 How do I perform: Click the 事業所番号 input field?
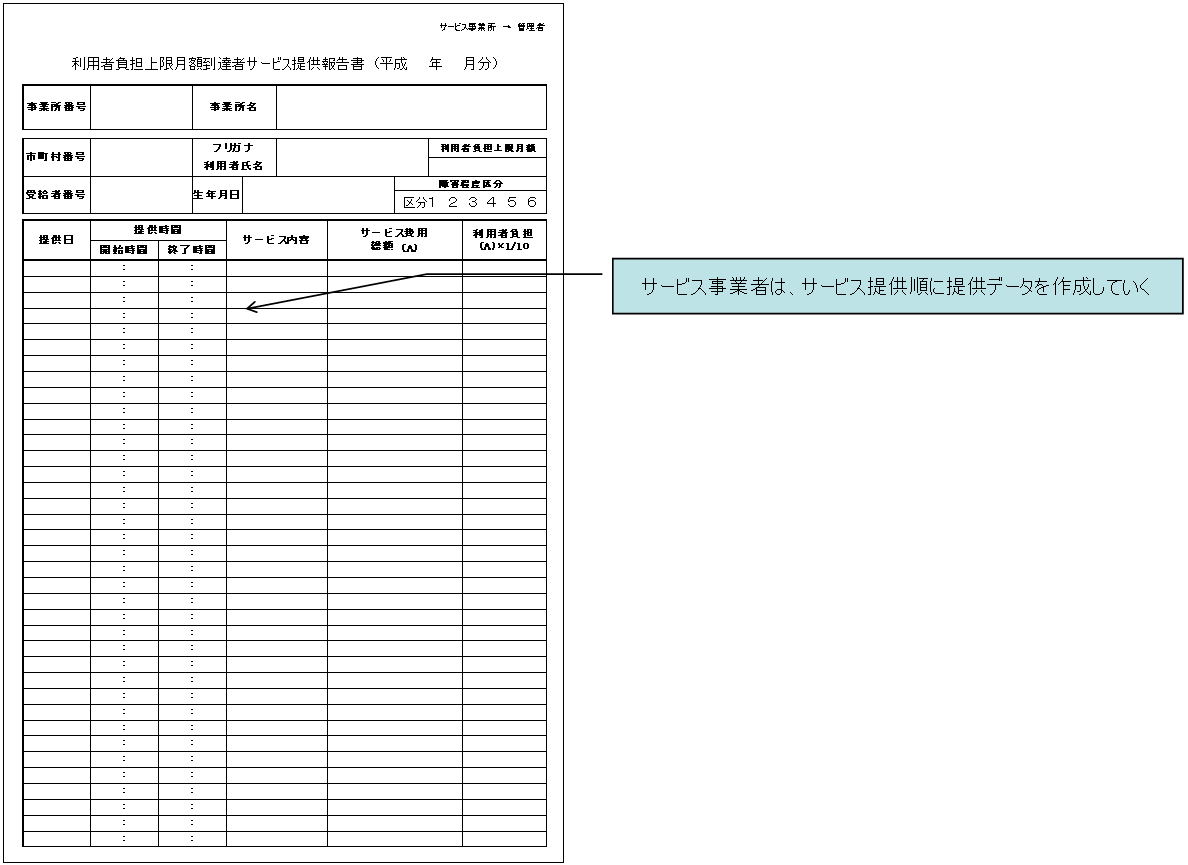click(x=141, y=107)
